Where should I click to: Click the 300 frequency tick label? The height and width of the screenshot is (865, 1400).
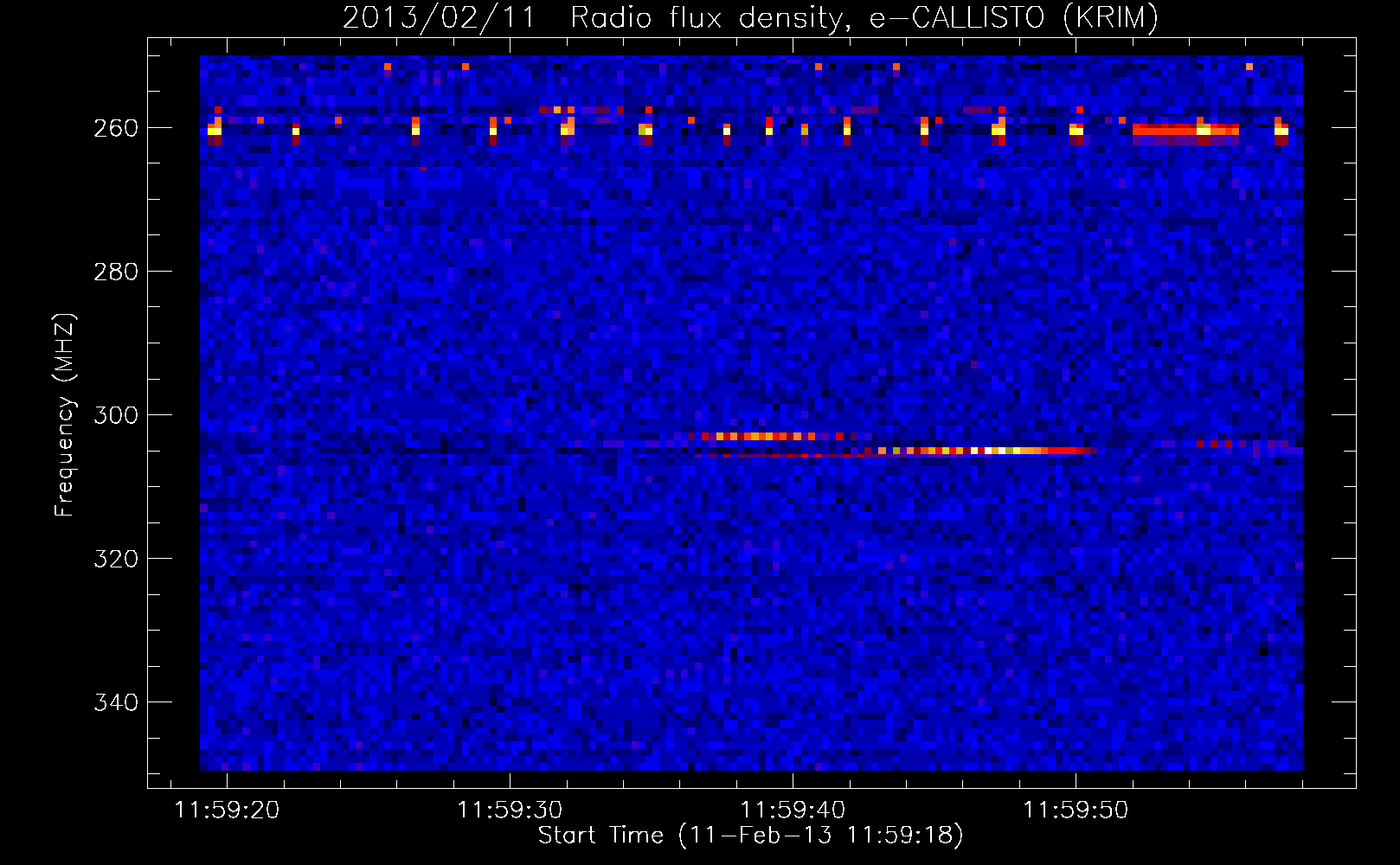click(x=116, y=415)
